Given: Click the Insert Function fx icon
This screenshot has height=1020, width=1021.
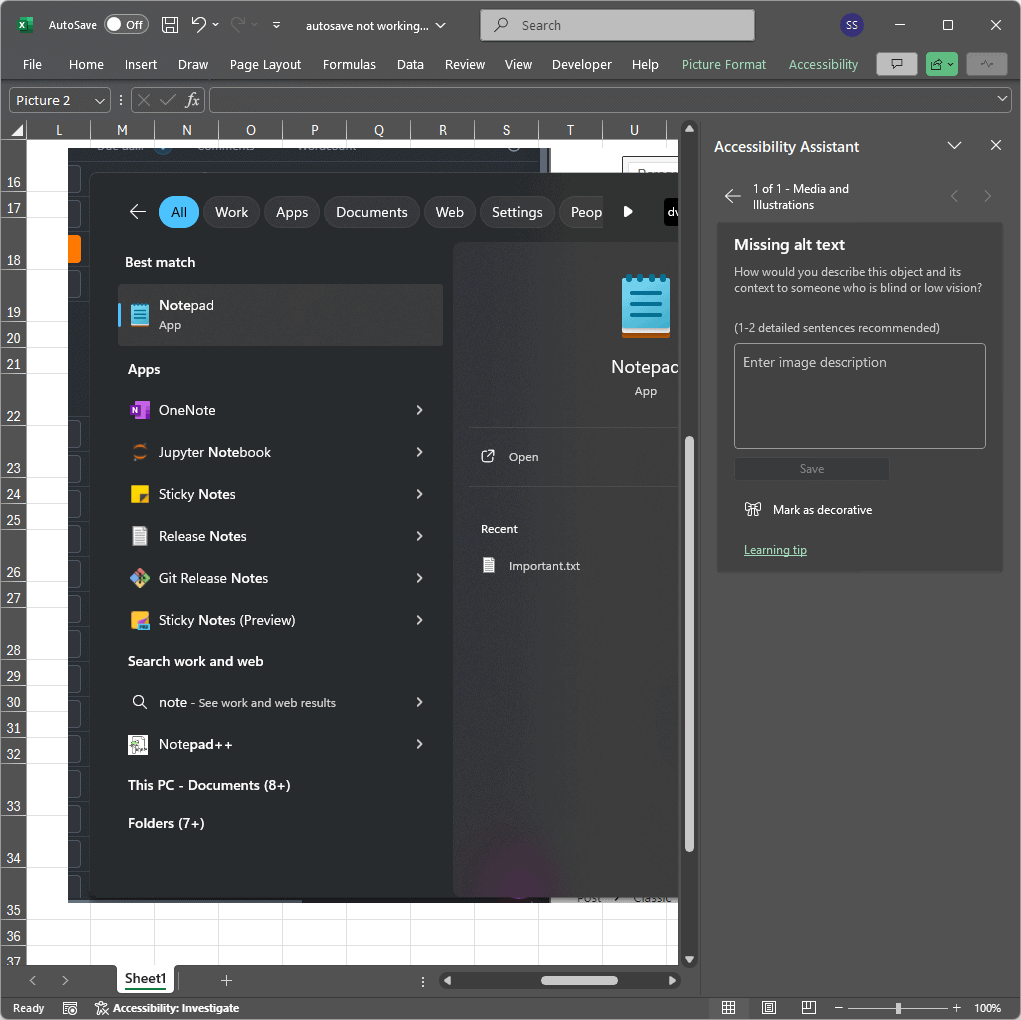Looking at the screenshot, I should click(192, 100).
